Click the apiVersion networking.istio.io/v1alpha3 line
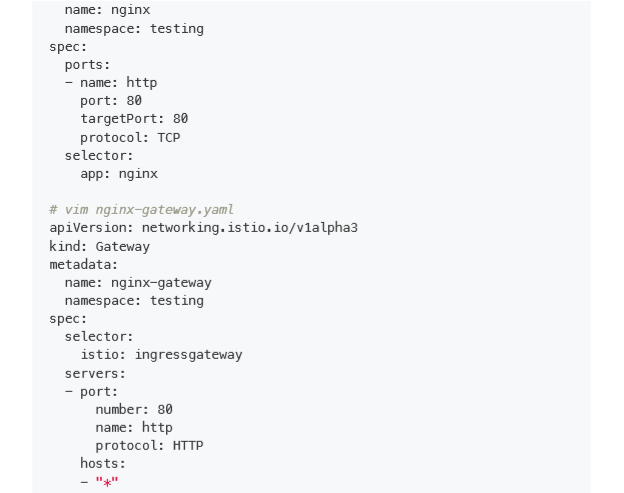624x493 pixels. pos(203,228)
